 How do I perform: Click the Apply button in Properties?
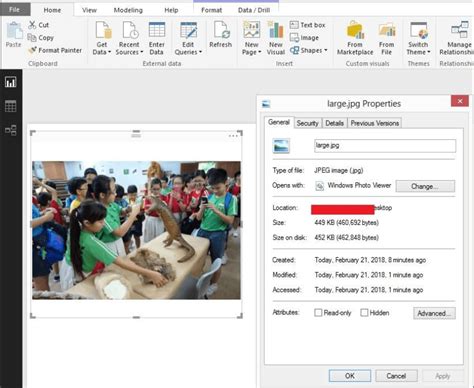click(x=443, y=376)
